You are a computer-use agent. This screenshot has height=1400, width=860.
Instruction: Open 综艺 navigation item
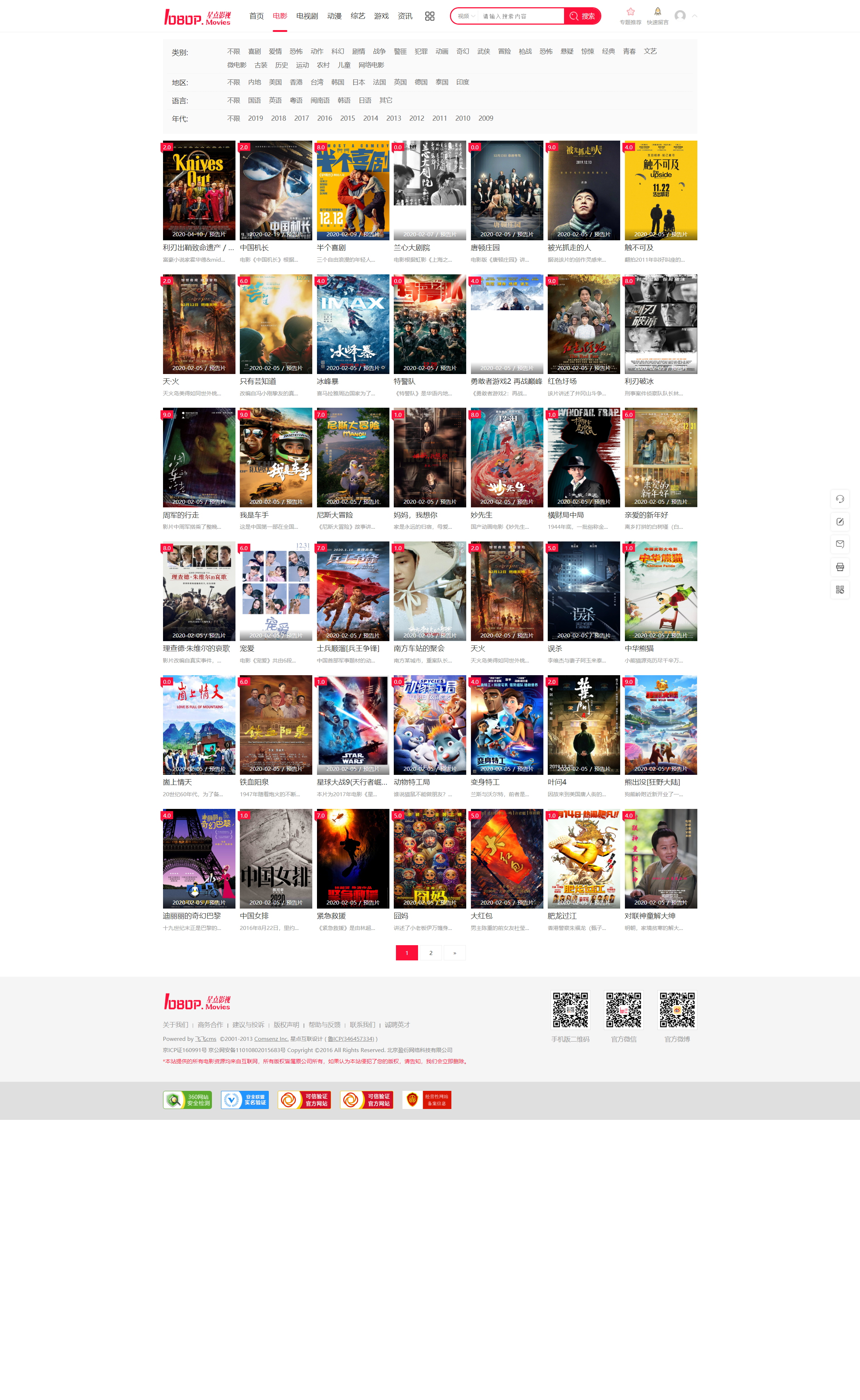pos(358,16)
